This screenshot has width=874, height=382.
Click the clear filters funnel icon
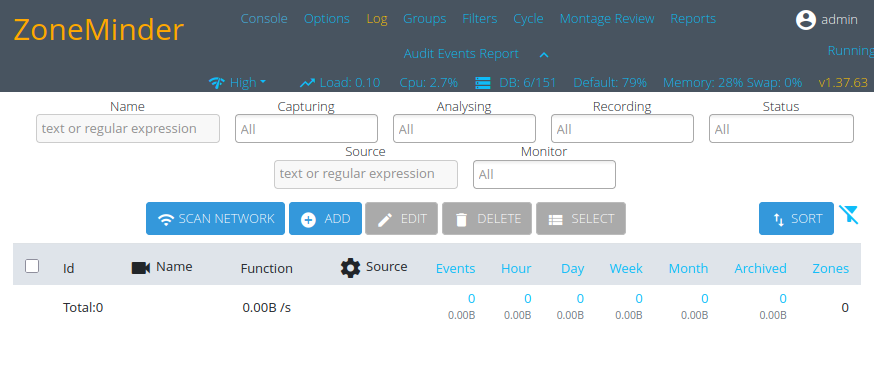(x=848, y=214)
